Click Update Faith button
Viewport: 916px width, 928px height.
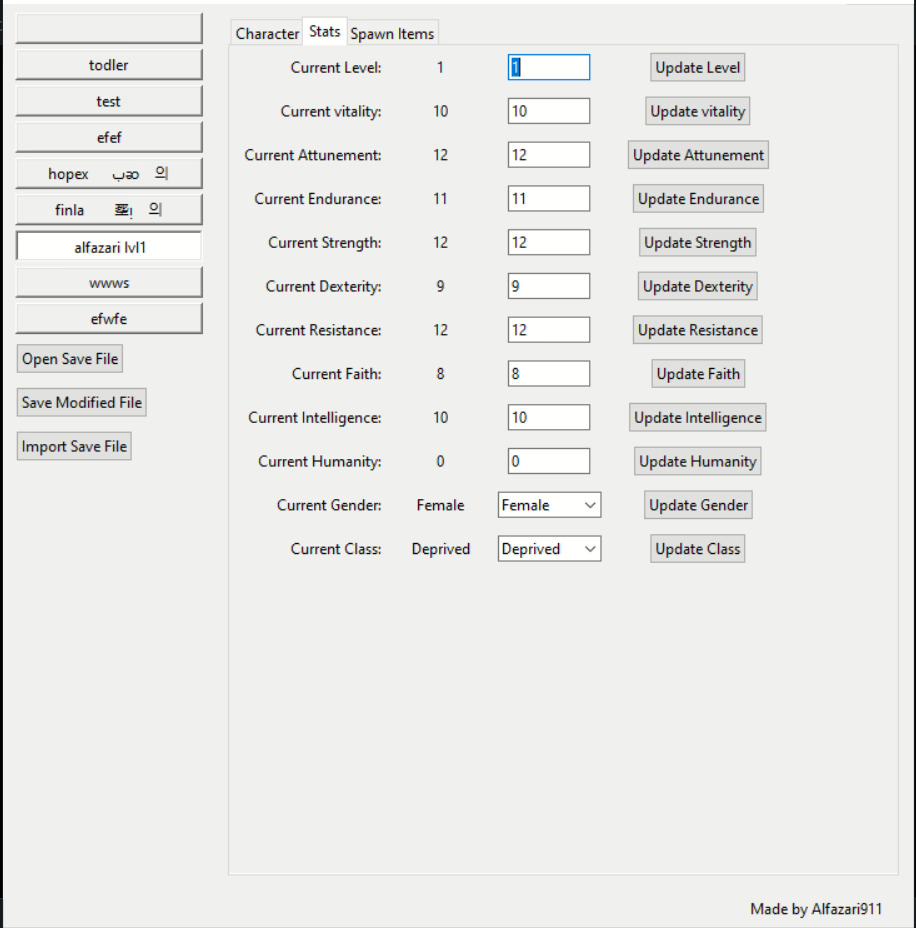pyautogui.click(x=698, y=374)
